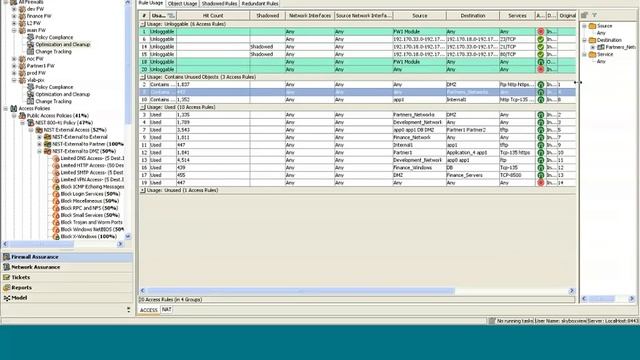Click the Firewall Assurance workspace icon
640x360 pixels.
7,257
